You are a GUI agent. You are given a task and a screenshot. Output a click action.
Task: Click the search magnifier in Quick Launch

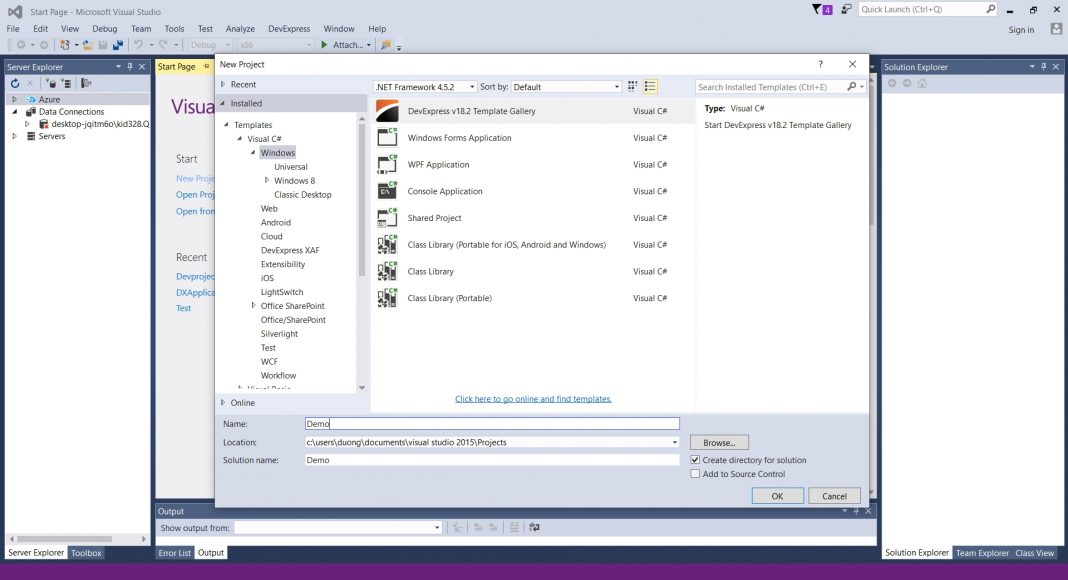pyautogui.click(x=990, y=8)
